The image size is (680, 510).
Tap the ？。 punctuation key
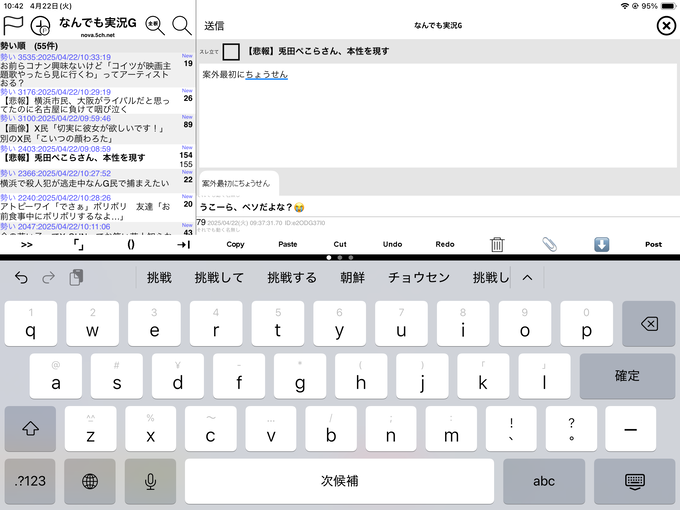pos(571,428)
